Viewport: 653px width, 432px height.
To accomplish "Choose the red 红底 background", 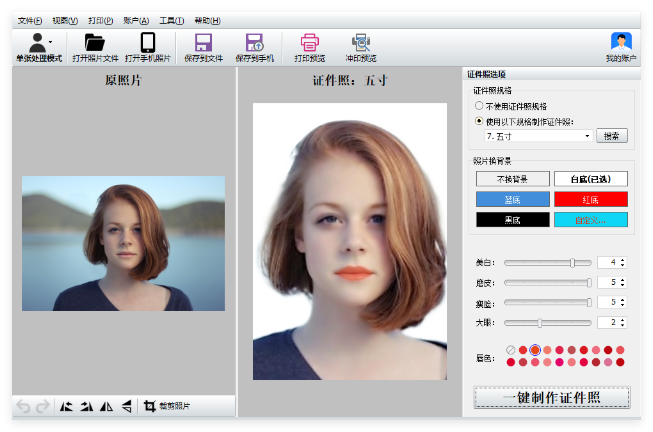I will 591,200.
